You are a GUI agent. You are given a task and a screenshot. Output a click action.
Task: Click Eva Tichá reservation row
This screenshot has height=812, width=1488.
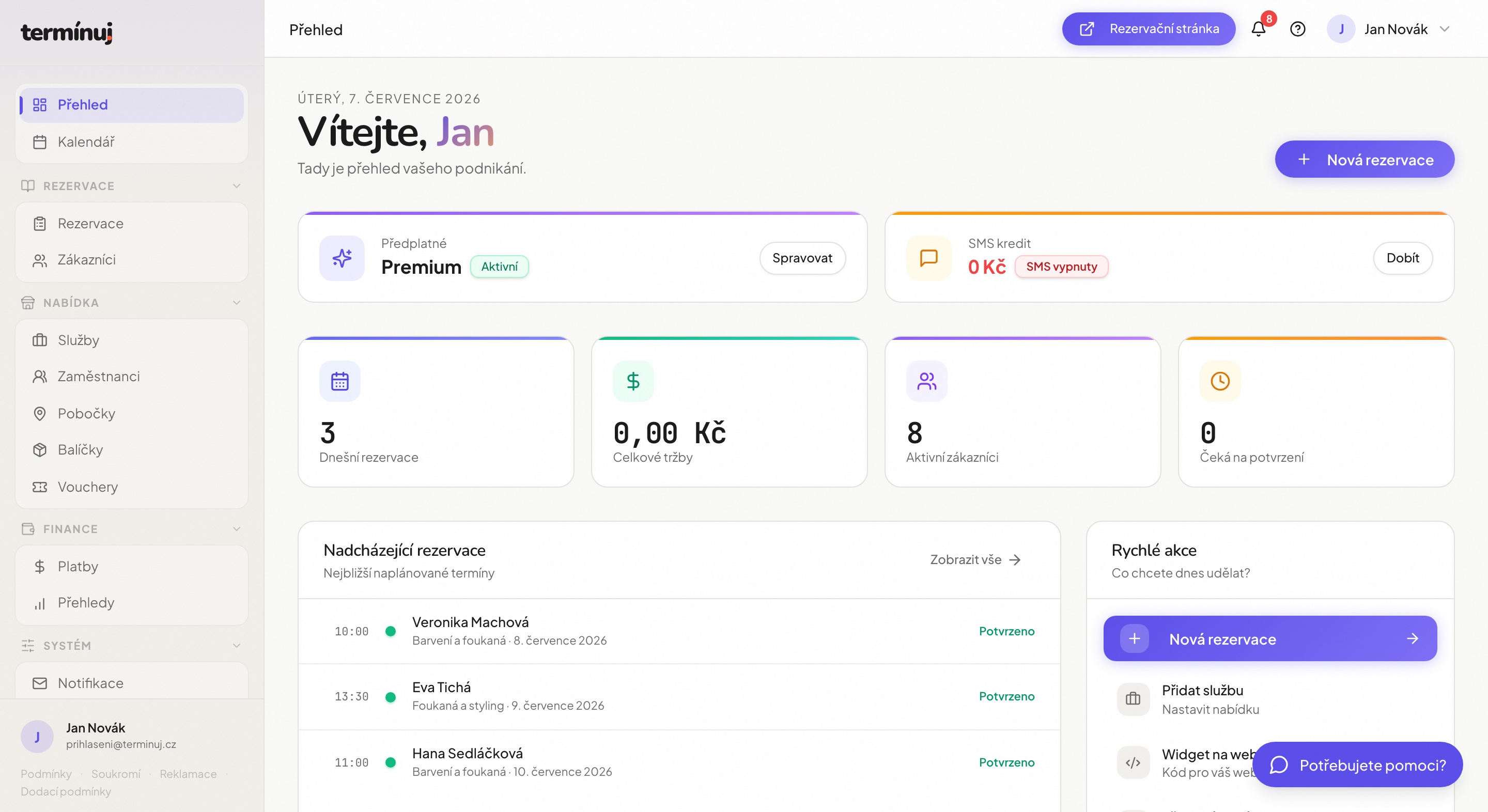(x=679, y=697)
